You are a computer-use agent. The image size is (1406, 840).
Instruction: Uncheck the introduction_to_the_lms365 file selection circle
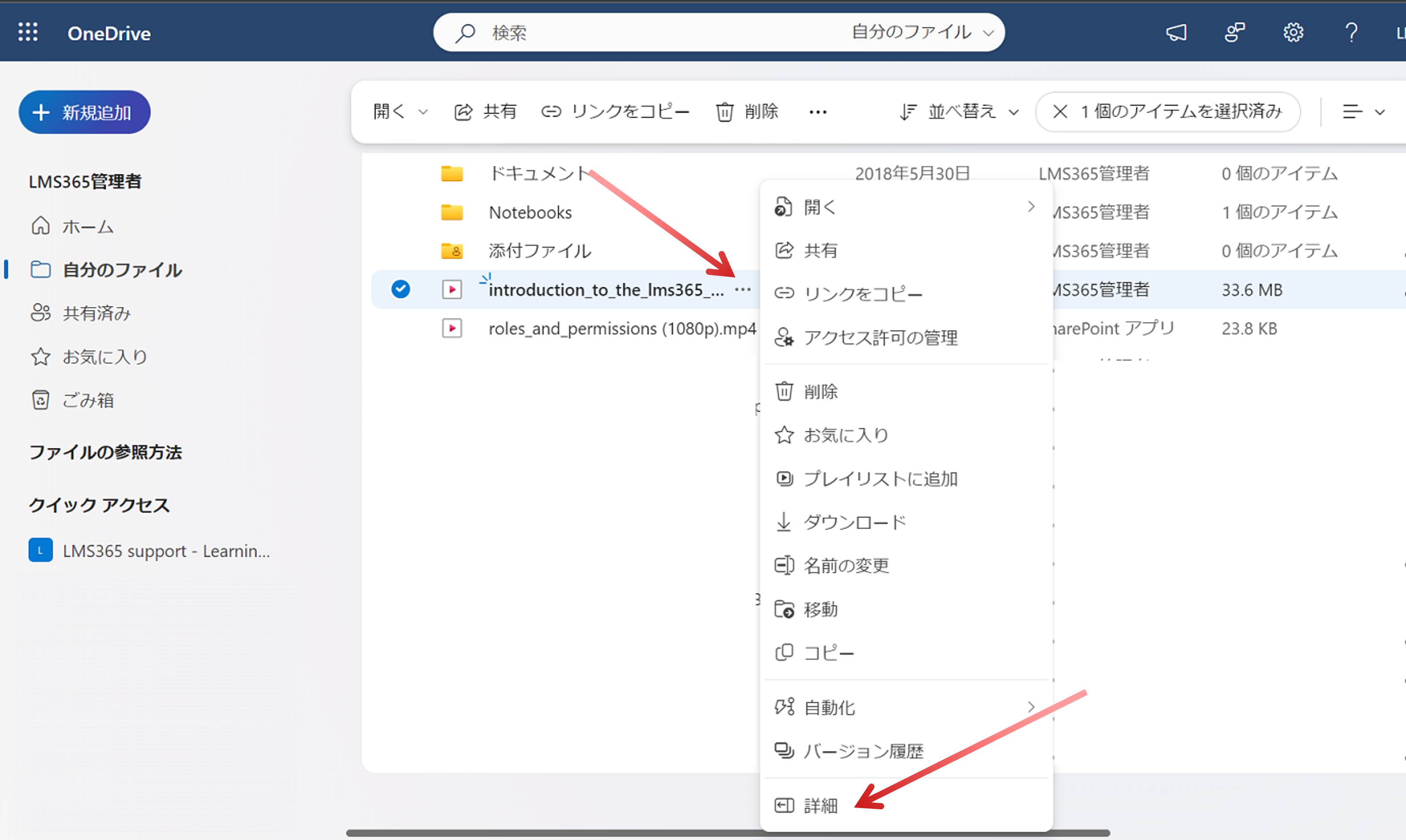click(401, 289)
